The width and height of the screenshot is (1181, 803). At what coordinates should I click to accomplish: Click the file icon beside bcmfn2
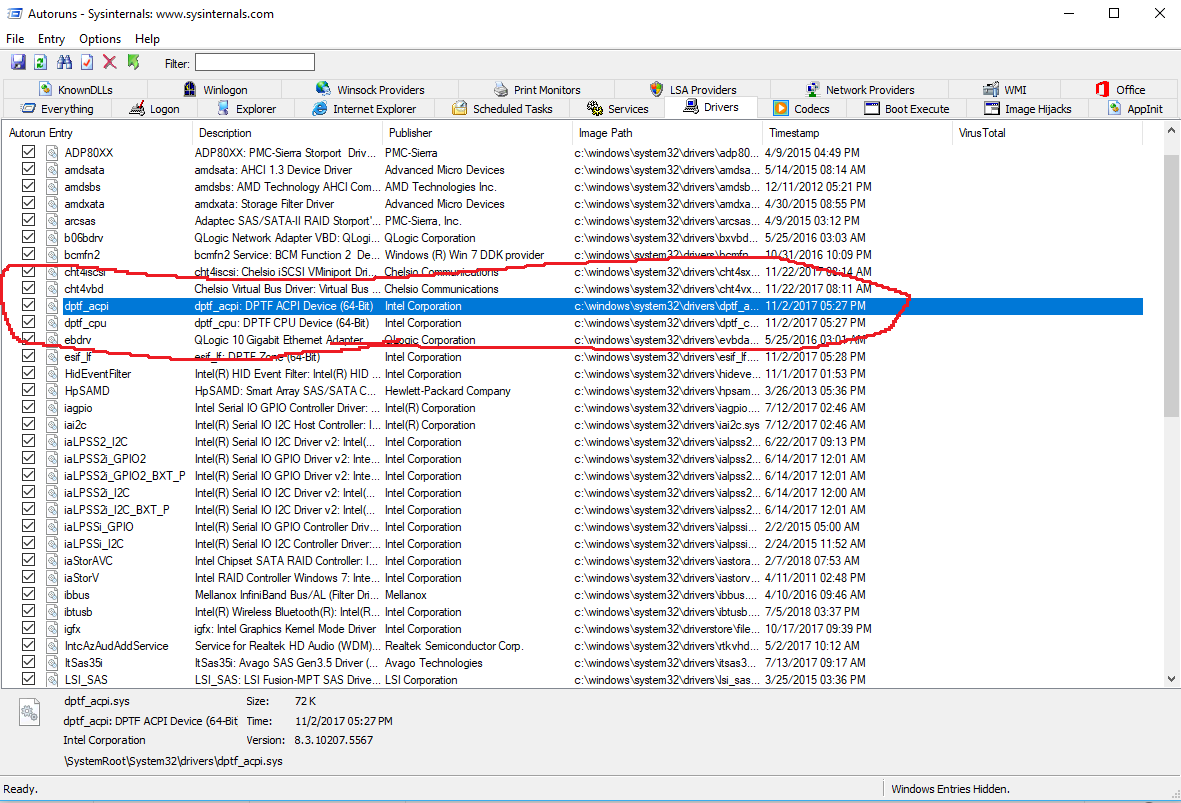[x=52, y=255]
